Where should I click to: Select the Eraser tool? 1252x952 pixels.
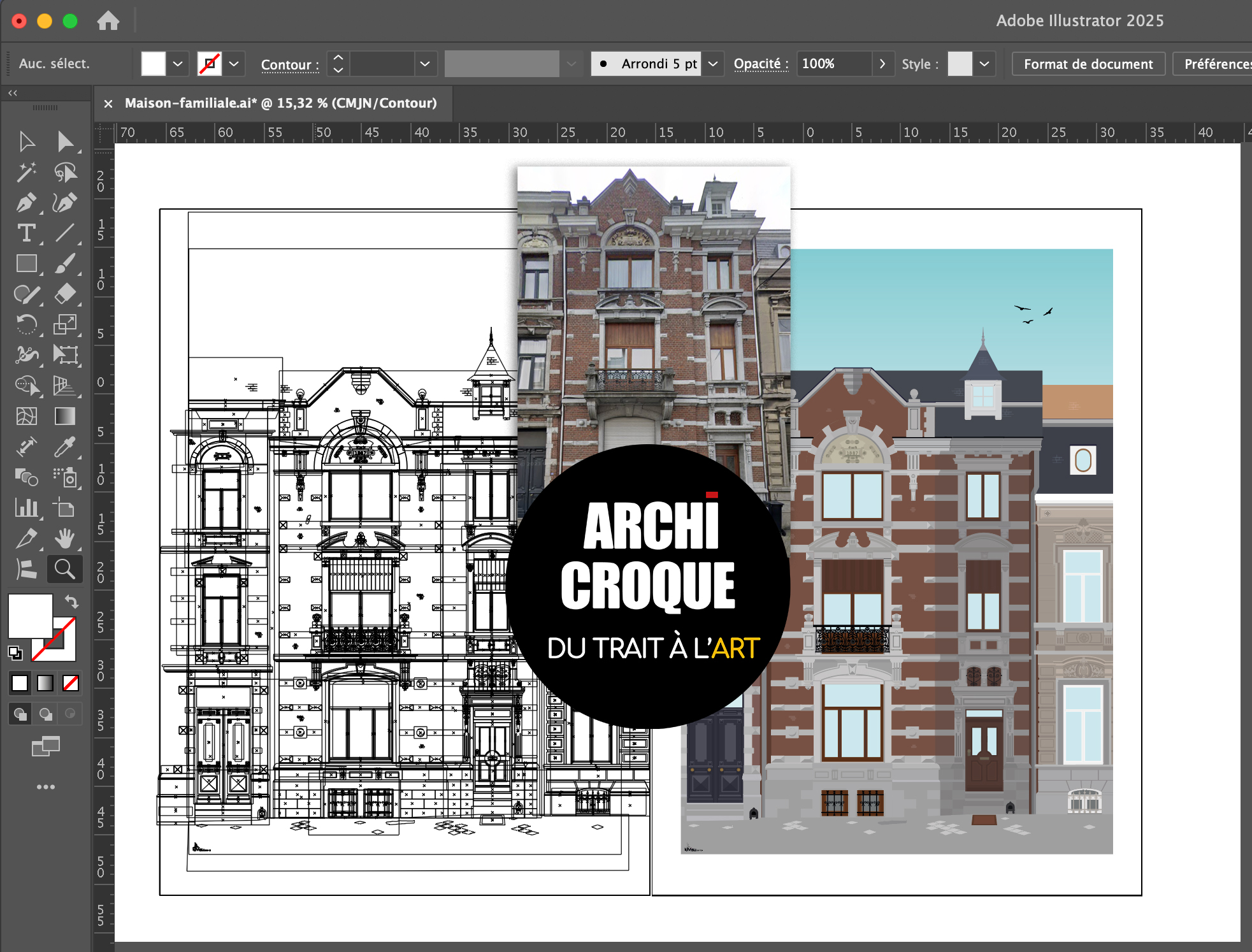65,294
